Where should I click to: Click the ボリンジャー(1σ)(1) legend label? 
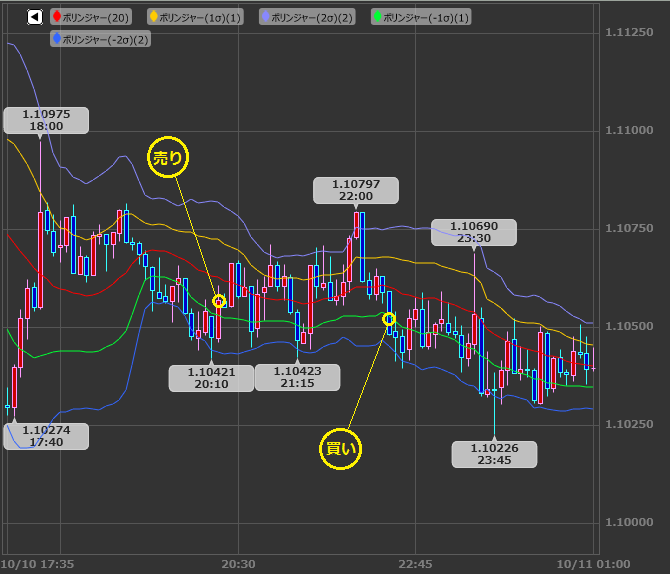pyautogui.click(x=195, y=17)
